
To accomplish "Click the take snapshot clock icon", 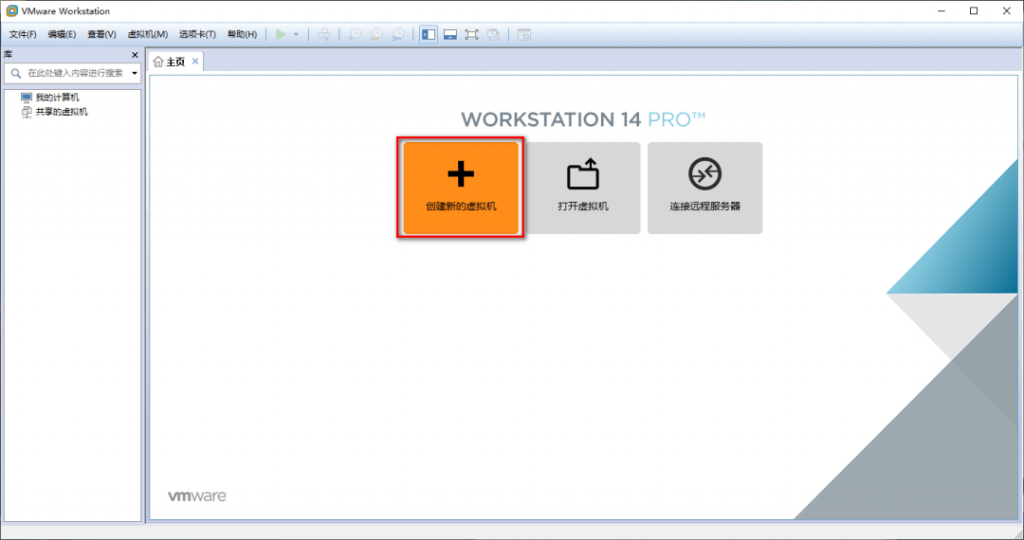I will click(355, 35).
